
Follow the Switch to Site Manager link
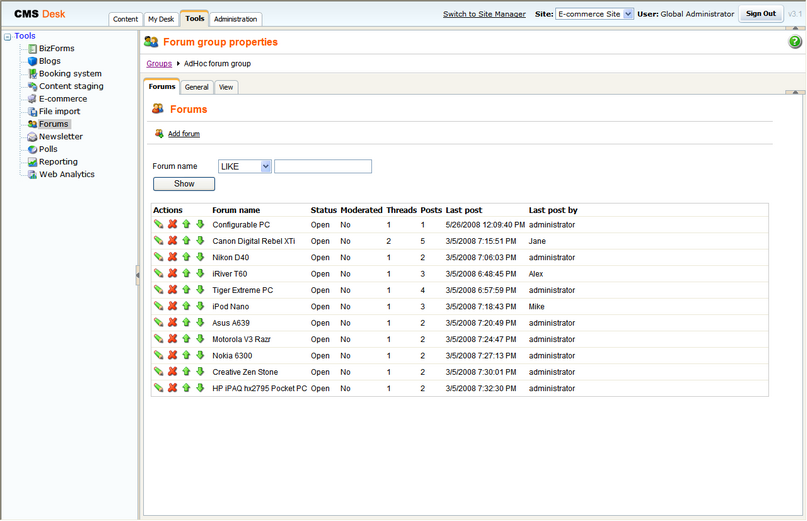(484, 14)
